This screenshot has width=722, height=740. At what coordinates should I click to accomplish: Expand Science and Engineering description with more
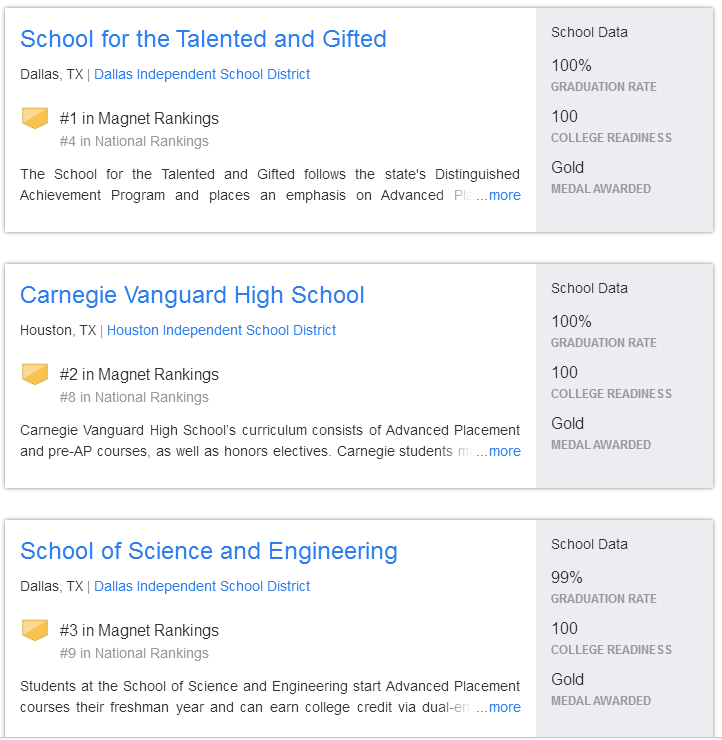click(504, 707)
